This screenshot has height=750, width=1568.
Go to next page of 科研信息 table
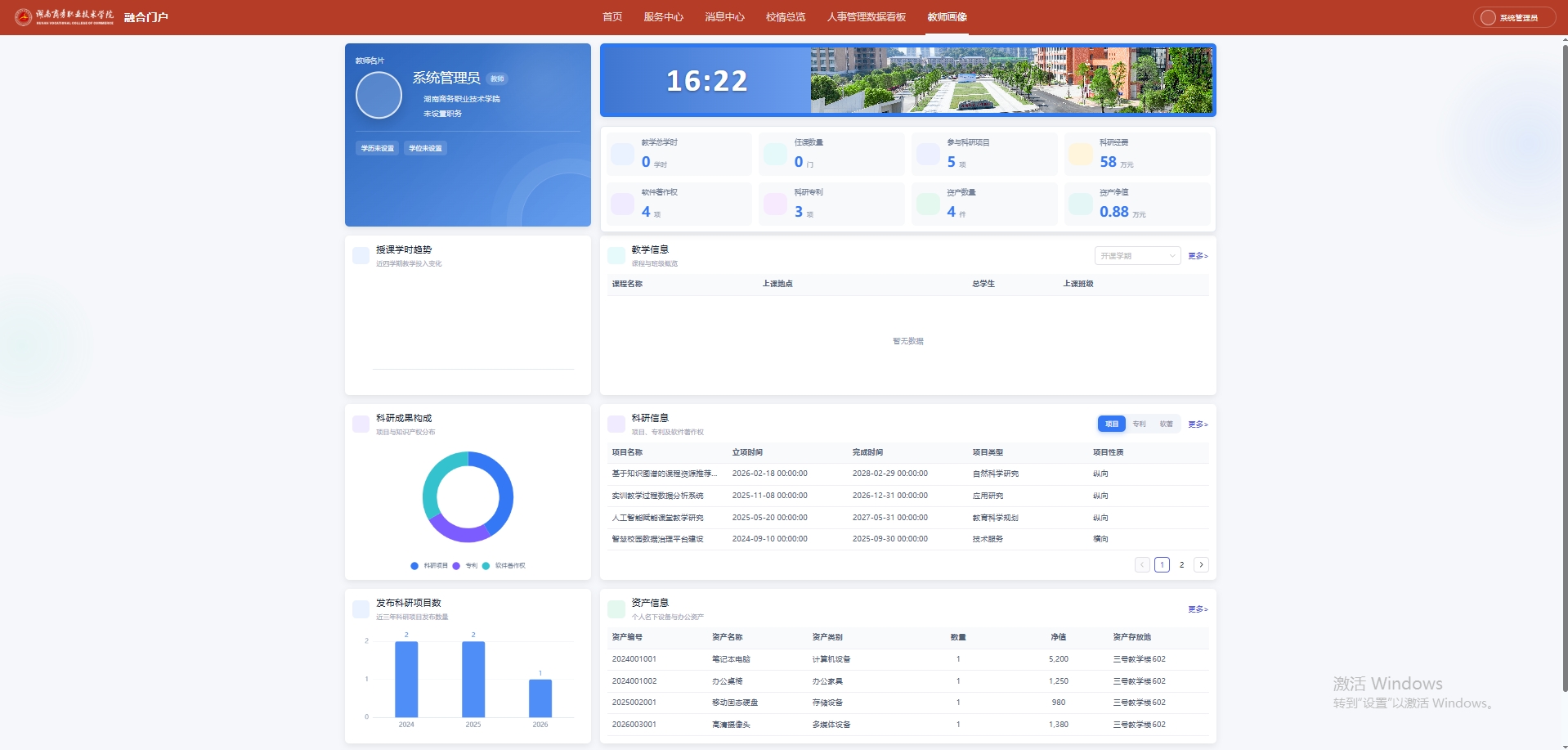tap(1201, 565)
